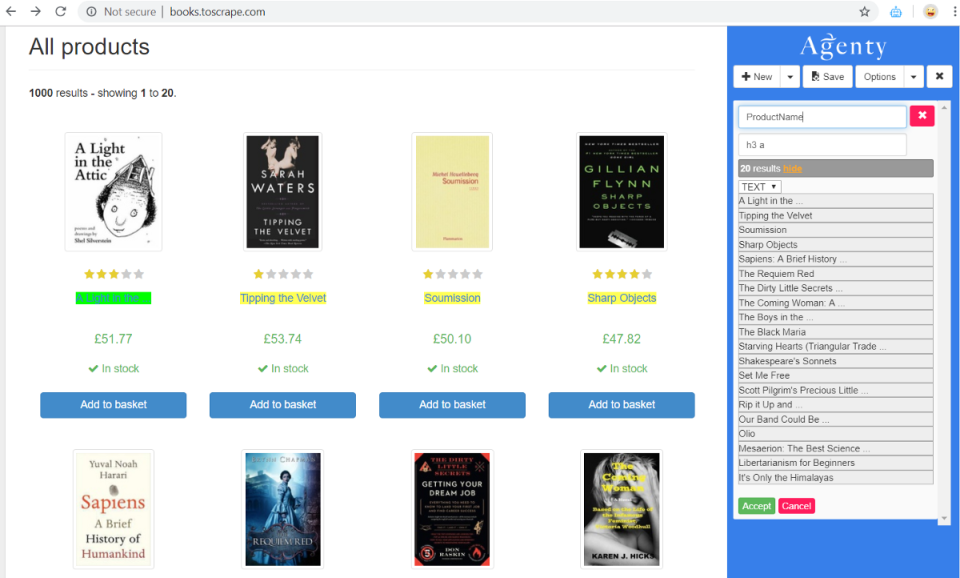Remove the ProductName field via red X icon
The height and width of the screenshot is (578, 960).
pyautogui.click(x=921, y=116)
